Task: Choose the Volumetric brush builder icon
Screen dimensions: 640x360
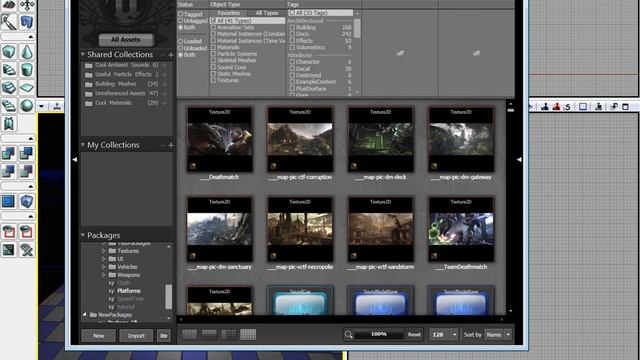Action: [9, 123]
